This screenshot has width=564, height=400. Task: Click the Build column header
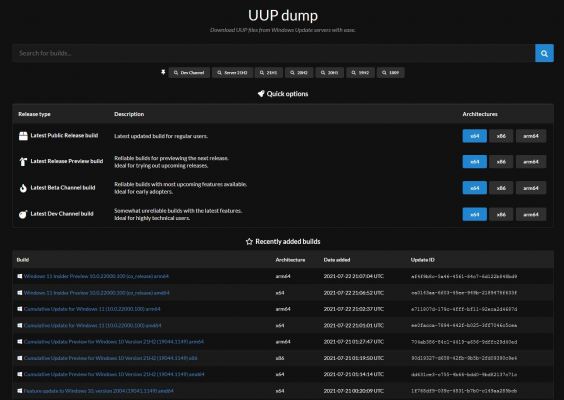coord(23,260)
